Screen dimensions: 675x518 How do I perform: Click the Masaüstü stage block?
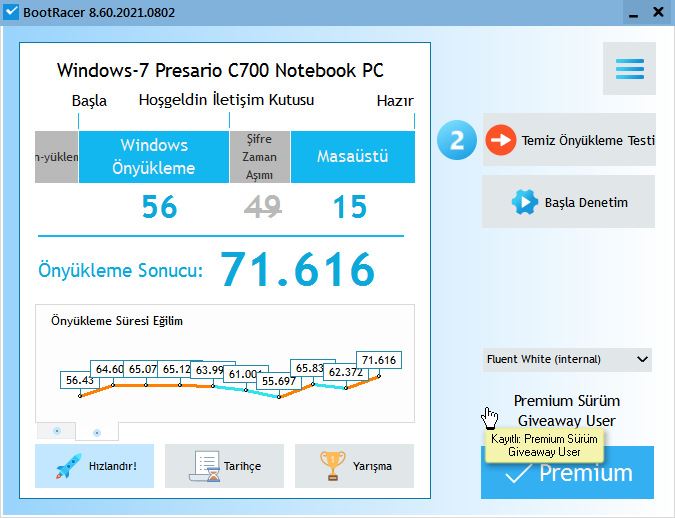[353, 157]
